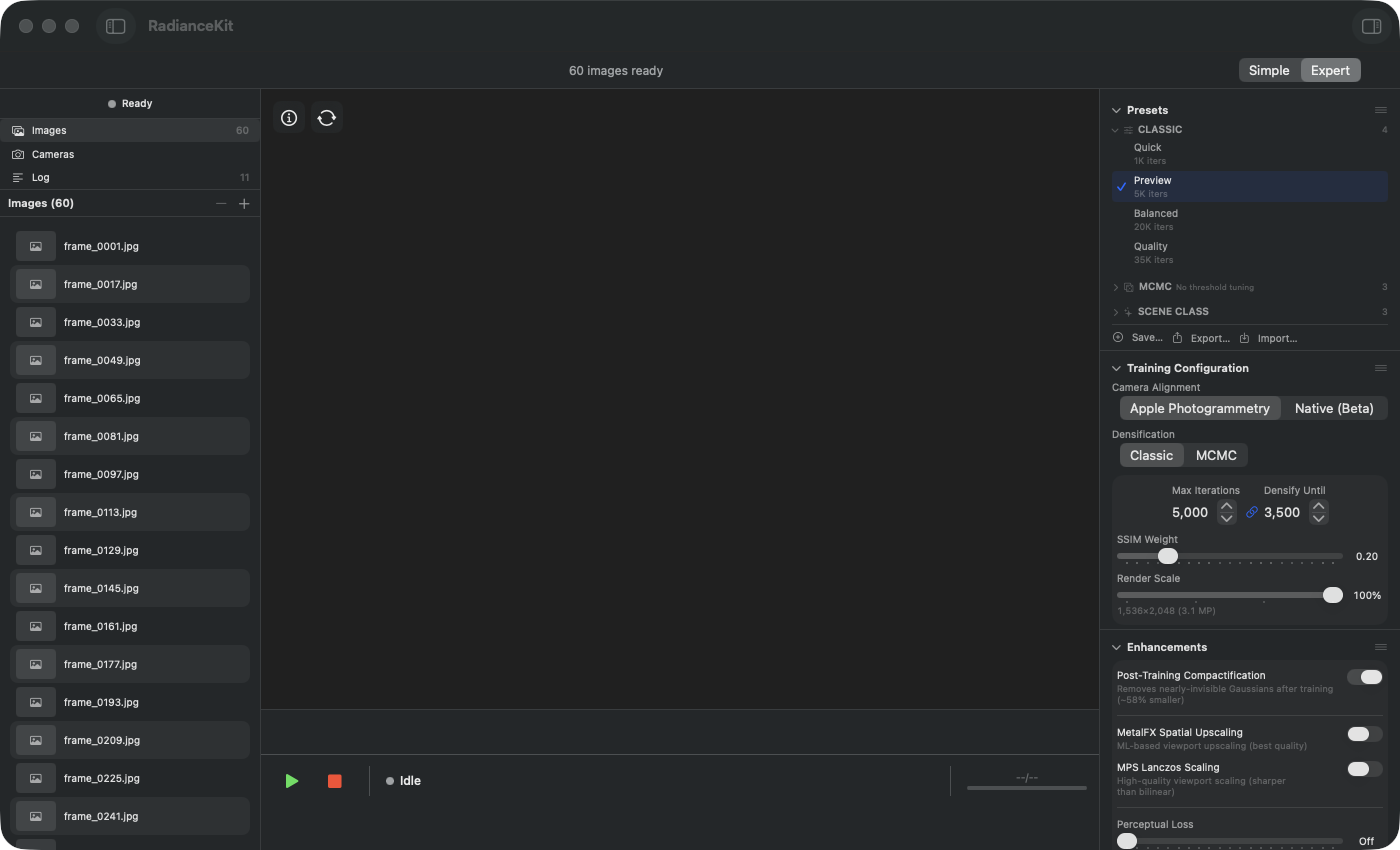Screen dimensions: 1400x850
Task: Select Apple Photogrammetry camera alignment
Action: 1200,408
